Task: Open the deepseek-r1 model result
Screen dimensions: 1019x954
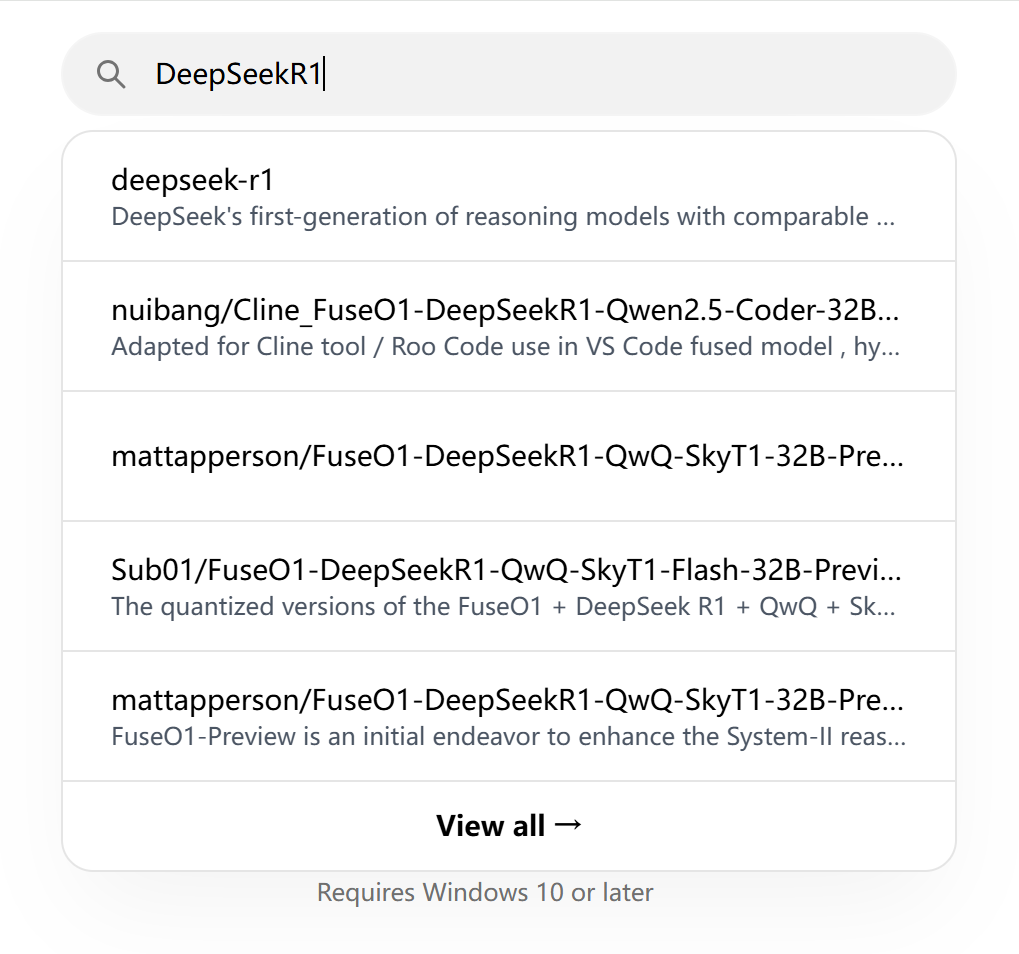Action: (x=509, y=196)
